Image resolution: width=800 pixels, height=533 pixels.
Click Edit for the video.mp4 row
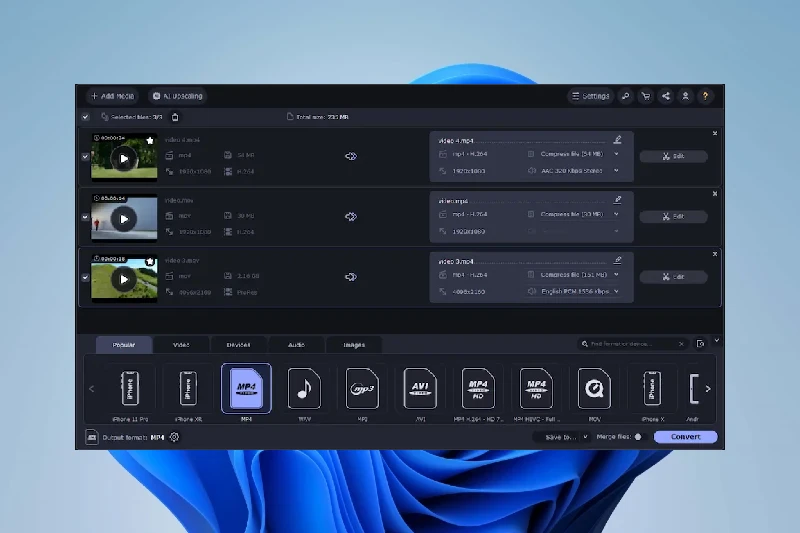(x=673, y=217)
